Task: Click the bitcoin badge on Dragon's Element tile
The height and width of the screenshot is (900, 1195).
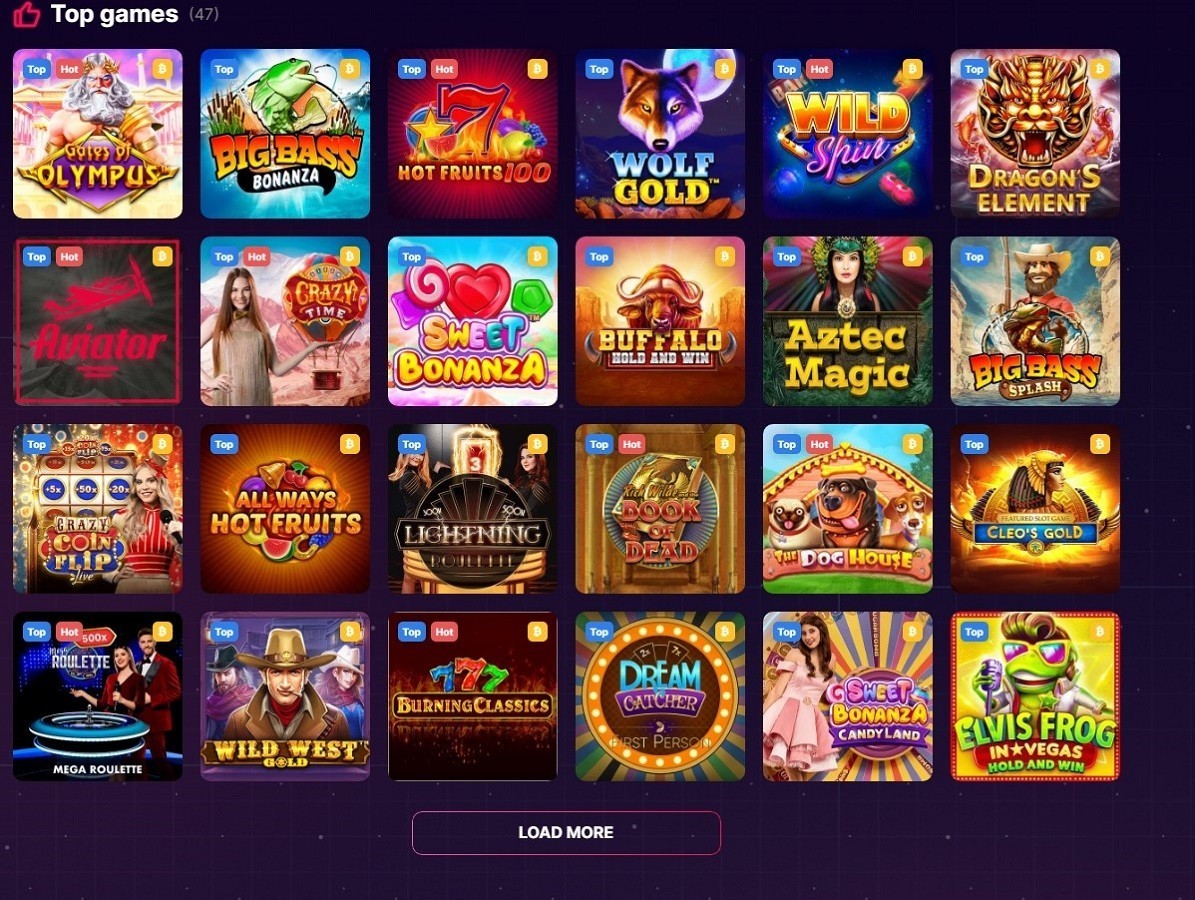Action: click(1100, 69)
